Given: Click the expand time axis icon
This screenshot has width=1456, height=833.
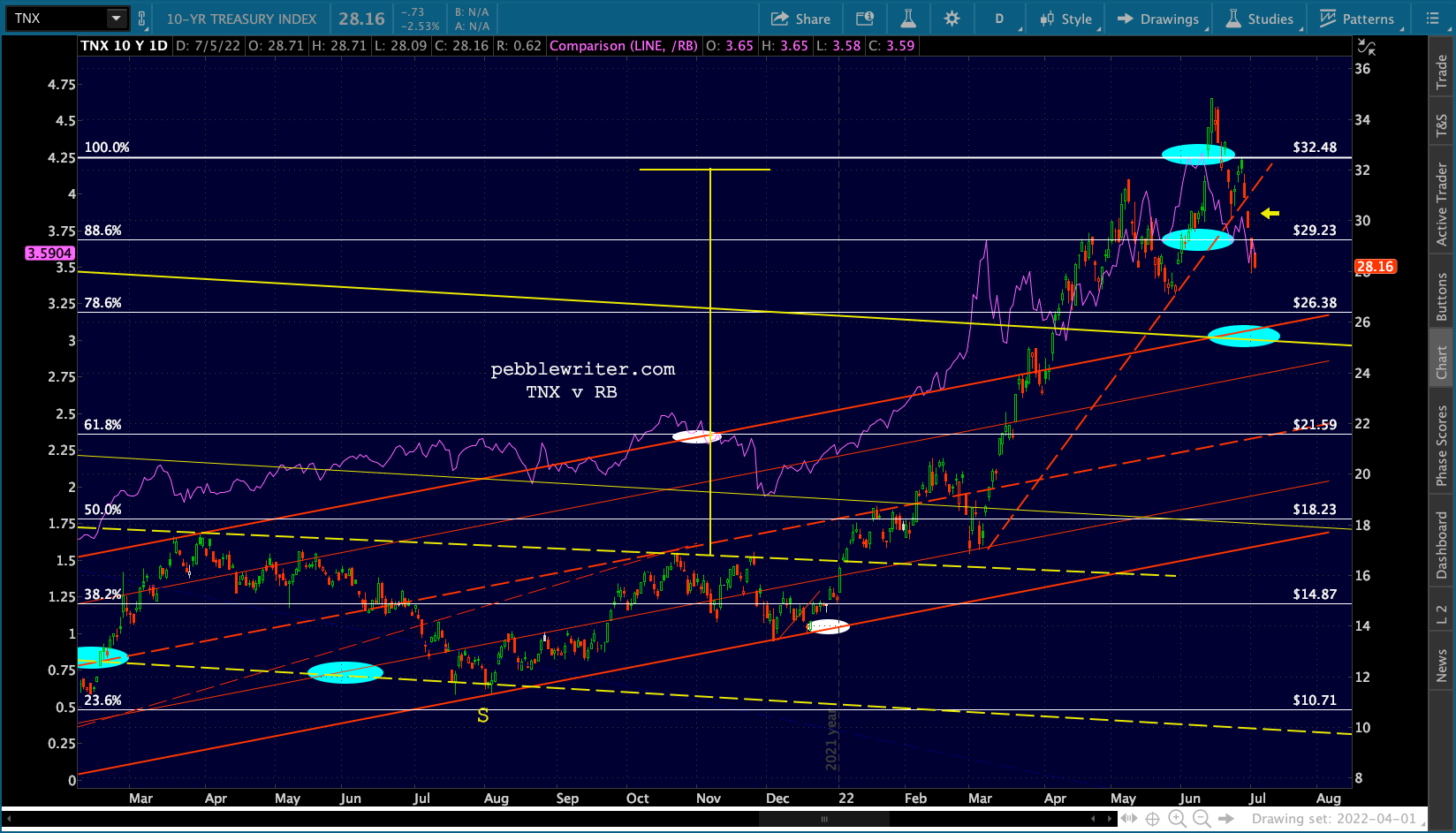Looking at the screenshot, I should (1130, 819).
